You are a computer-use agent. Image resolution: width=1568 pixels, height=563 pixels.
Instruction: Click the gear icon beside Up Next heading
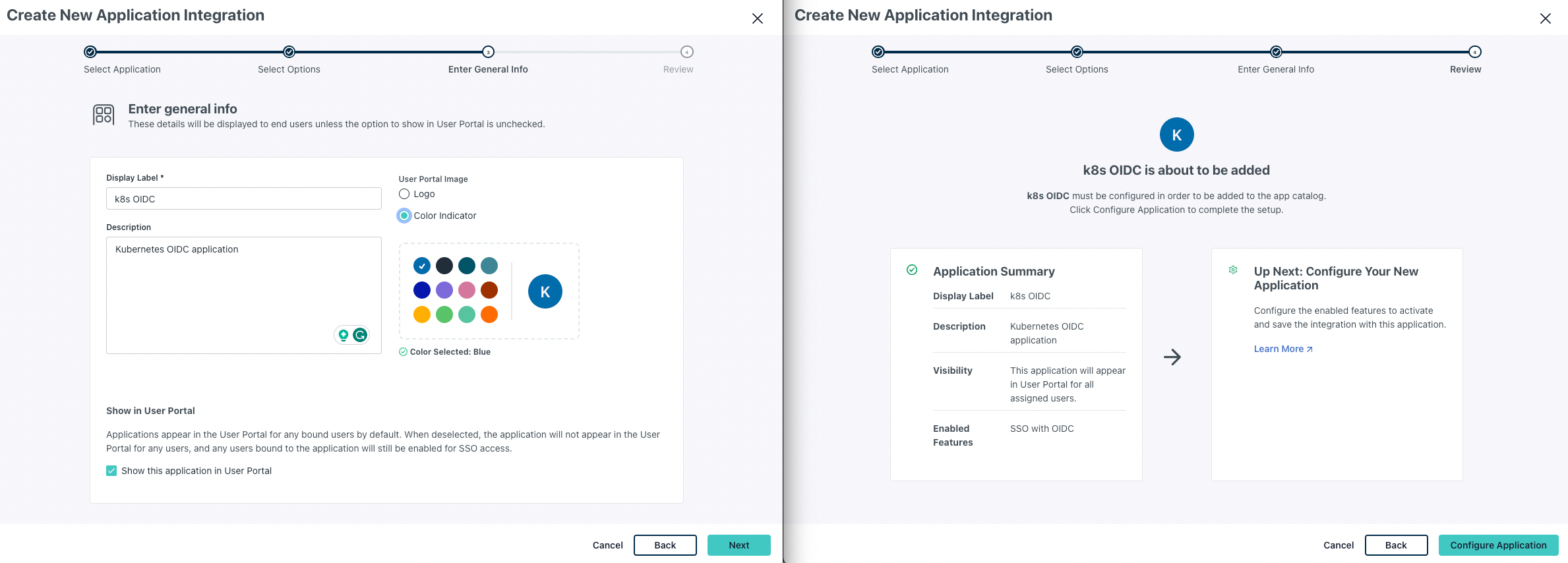tap(1233, 270)
